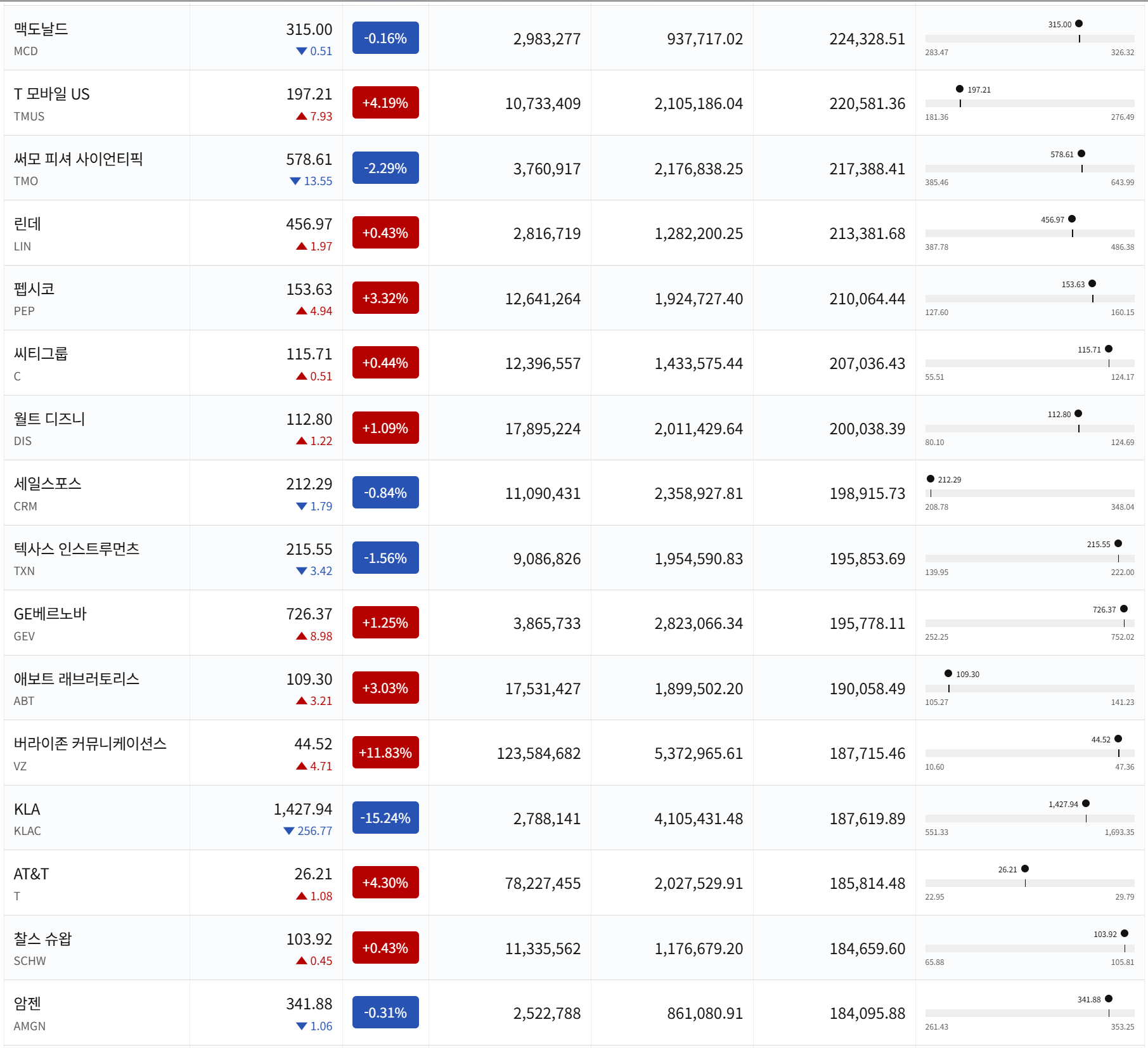Click the price 1,427.94 for KLA

(303, 809)
